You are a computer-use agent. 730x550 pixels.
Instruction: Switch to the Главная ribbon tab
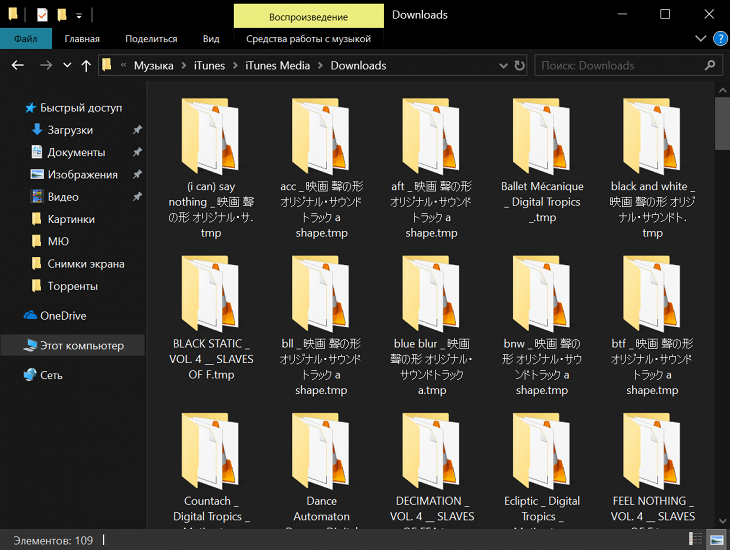(x=82, y=39)
